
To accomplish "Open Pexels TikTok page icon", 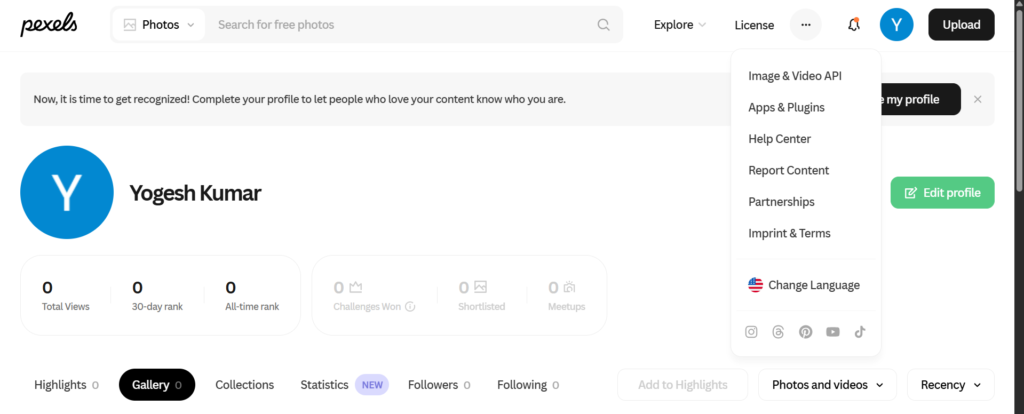I will point(859,332).
